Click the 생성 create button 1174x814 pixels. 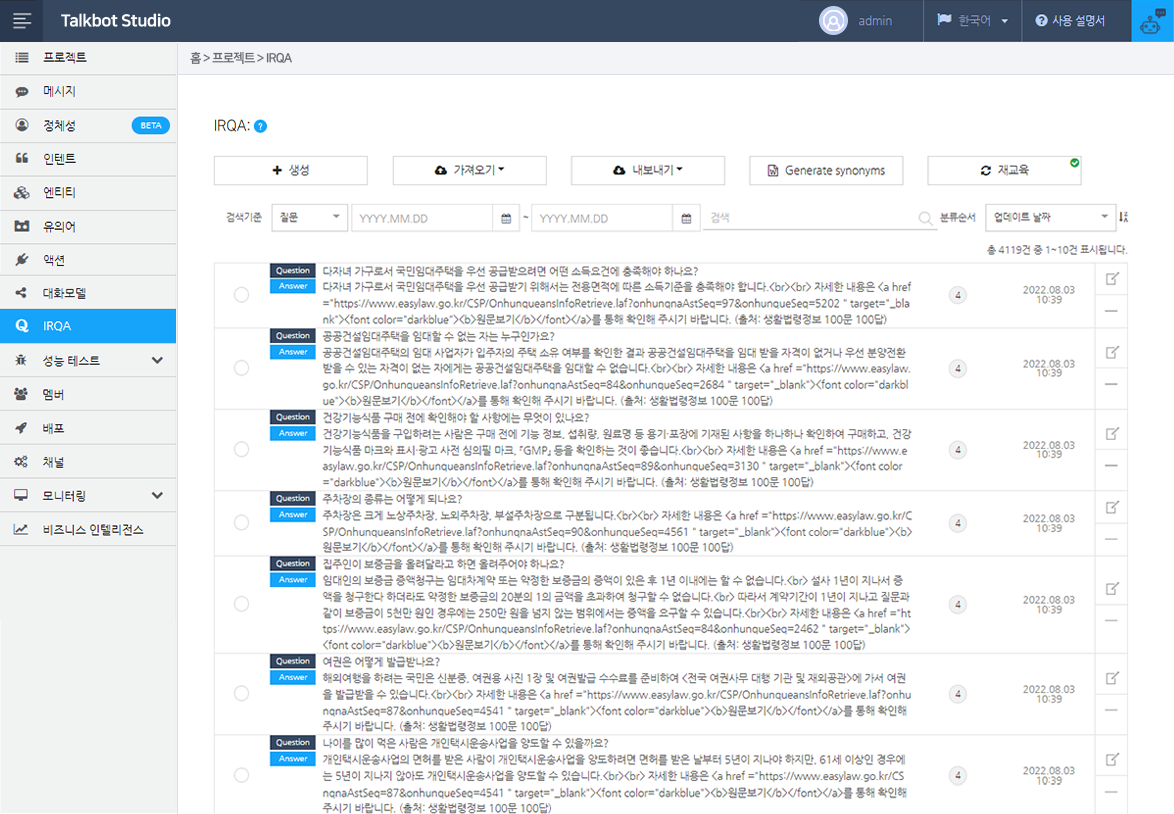click(x=290, y=171)
